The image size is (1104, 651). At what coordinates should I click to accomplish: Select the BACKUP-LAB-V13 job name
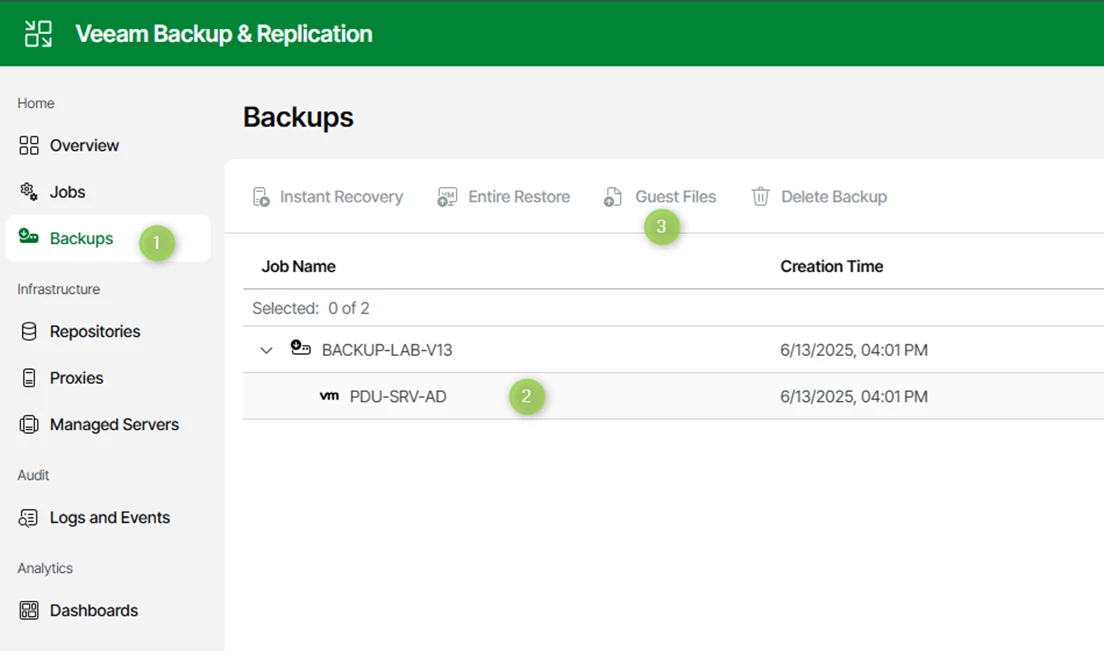[387, 350]
